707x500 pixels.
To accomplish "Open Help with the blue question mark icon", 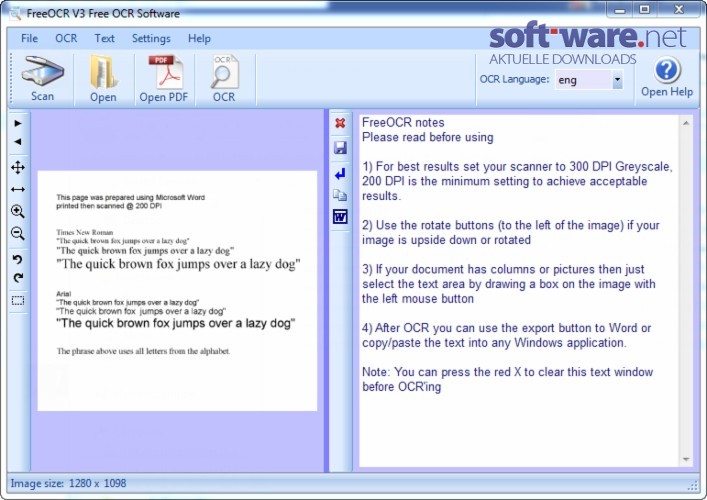I will (x=667, y=70).
